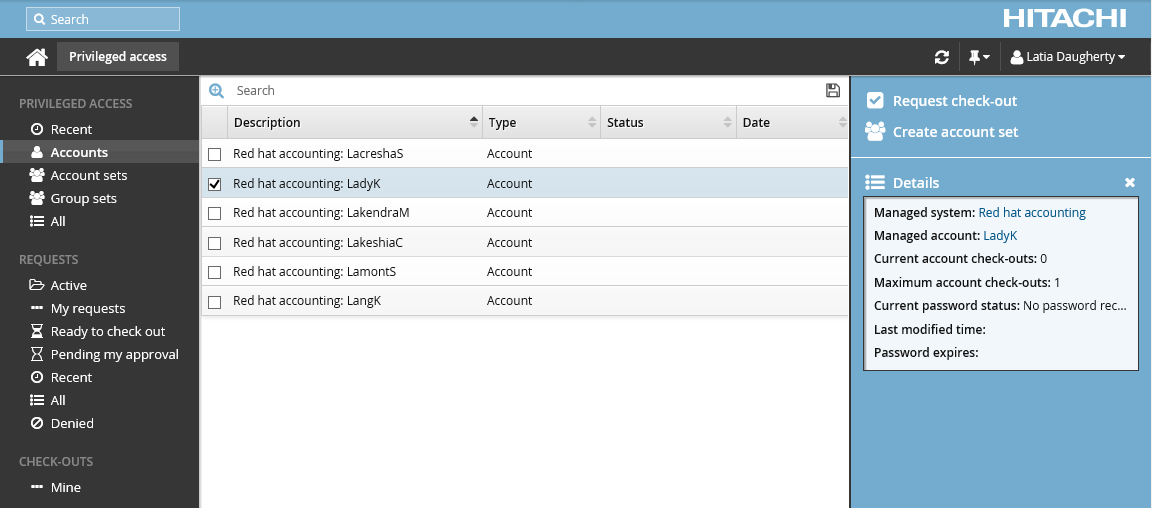
Task: Click the Request check-out icon
Action: pos(875,101)
